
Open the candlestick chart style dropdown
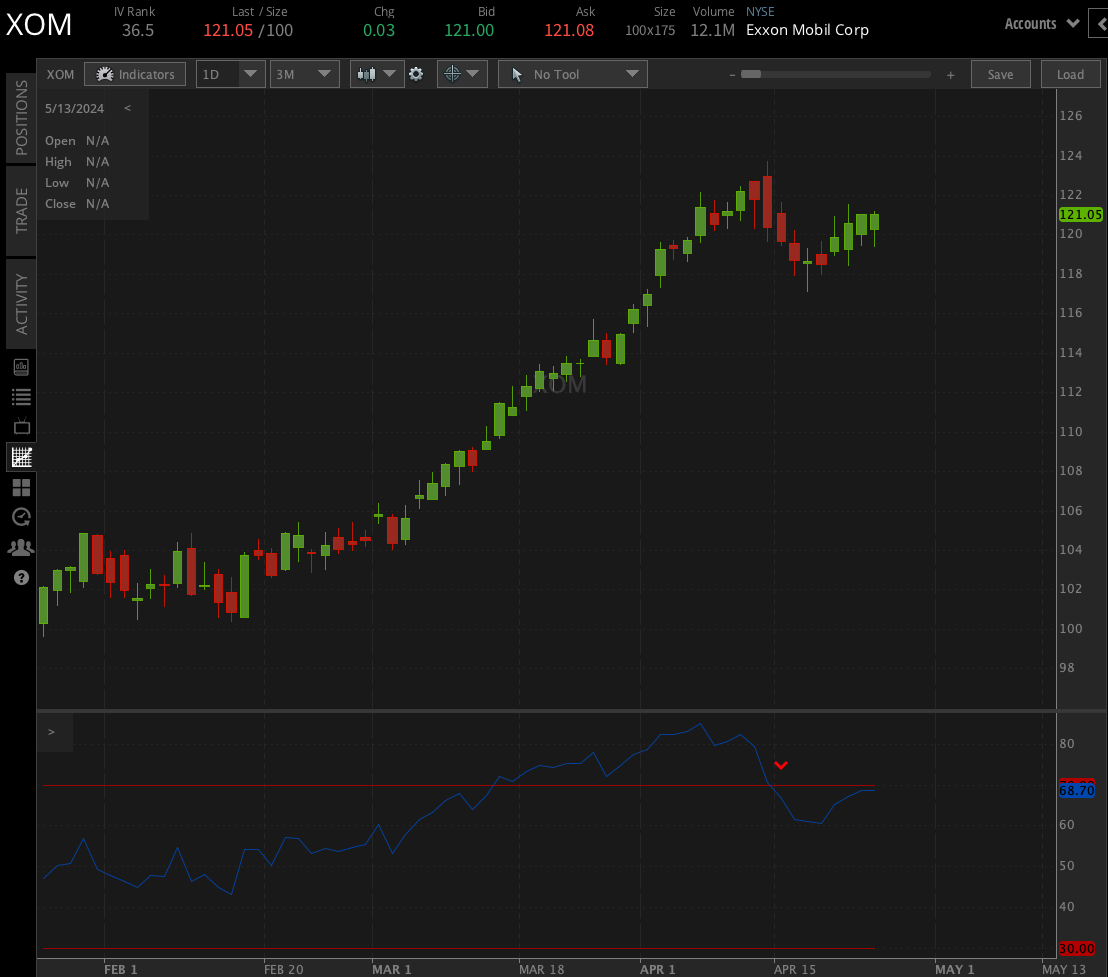coord(377,74)
